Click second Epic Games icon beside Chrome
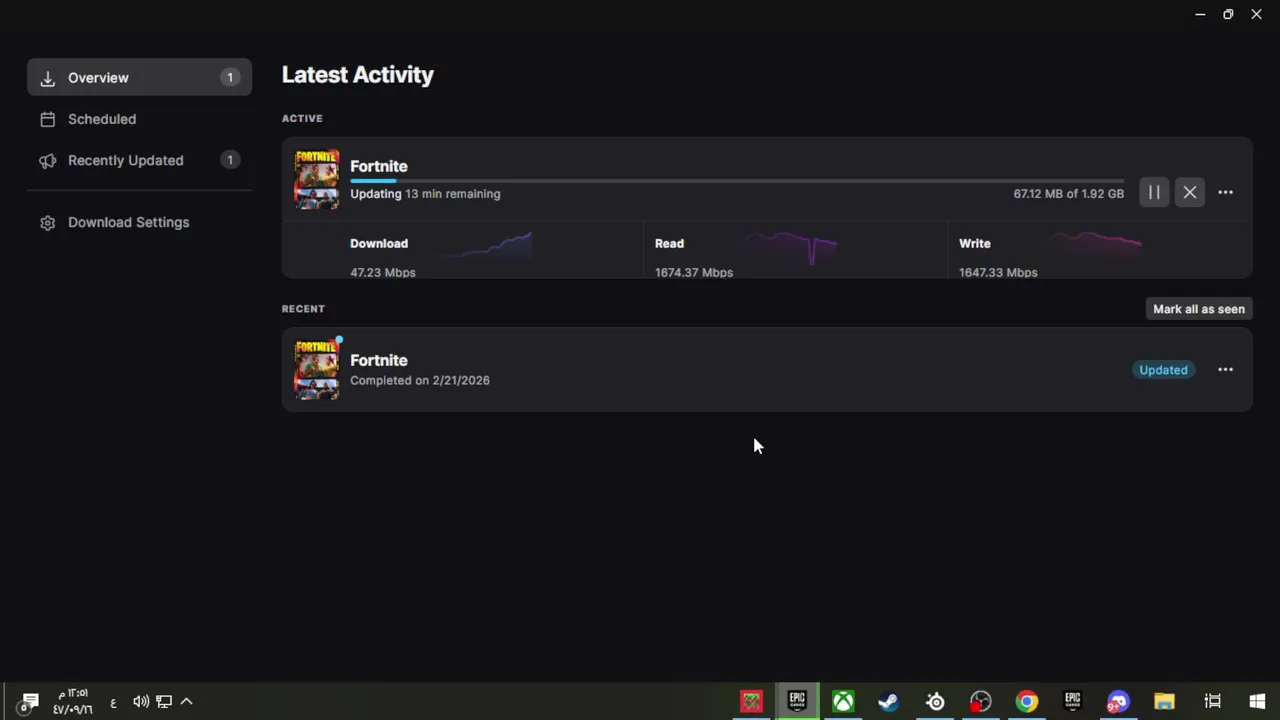Screen dimensions: 1280x720 tap(1072, 702)
